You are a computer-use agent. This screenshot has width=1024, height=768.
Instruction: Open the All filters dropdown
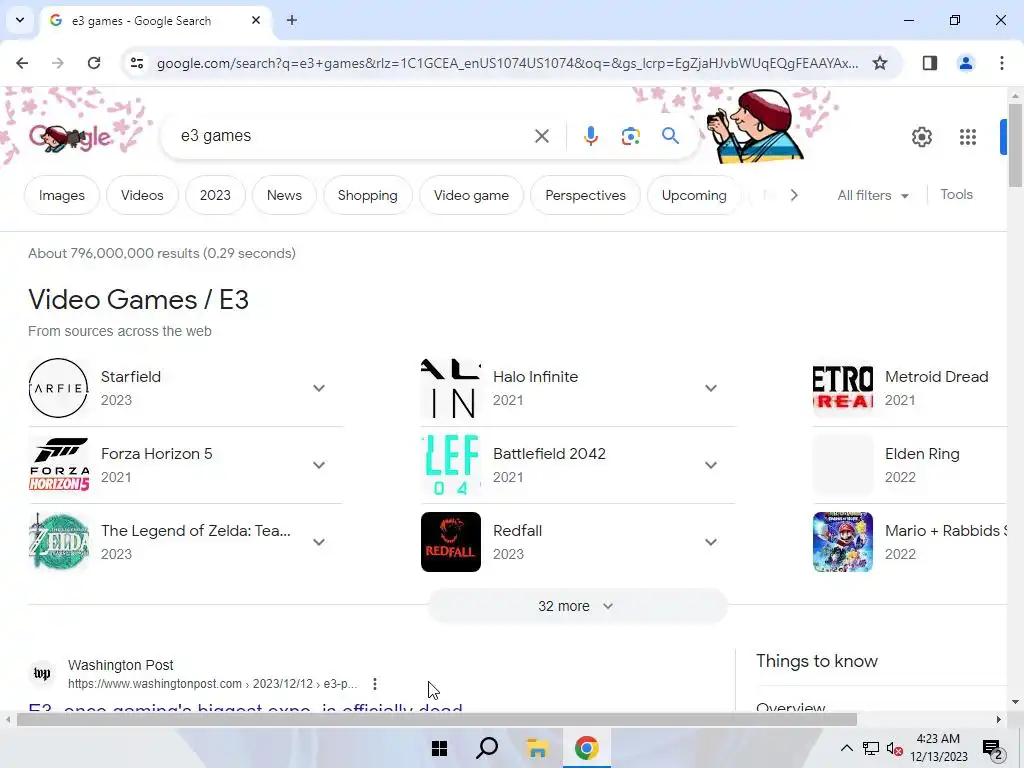click(x=872, y=195)
